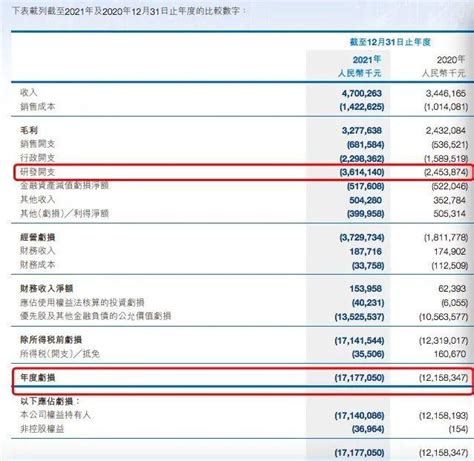The width and height of the screenshot is (474, 461).
Task: Select the 財務收入淨額 row label
Action: tap(46, 288)
